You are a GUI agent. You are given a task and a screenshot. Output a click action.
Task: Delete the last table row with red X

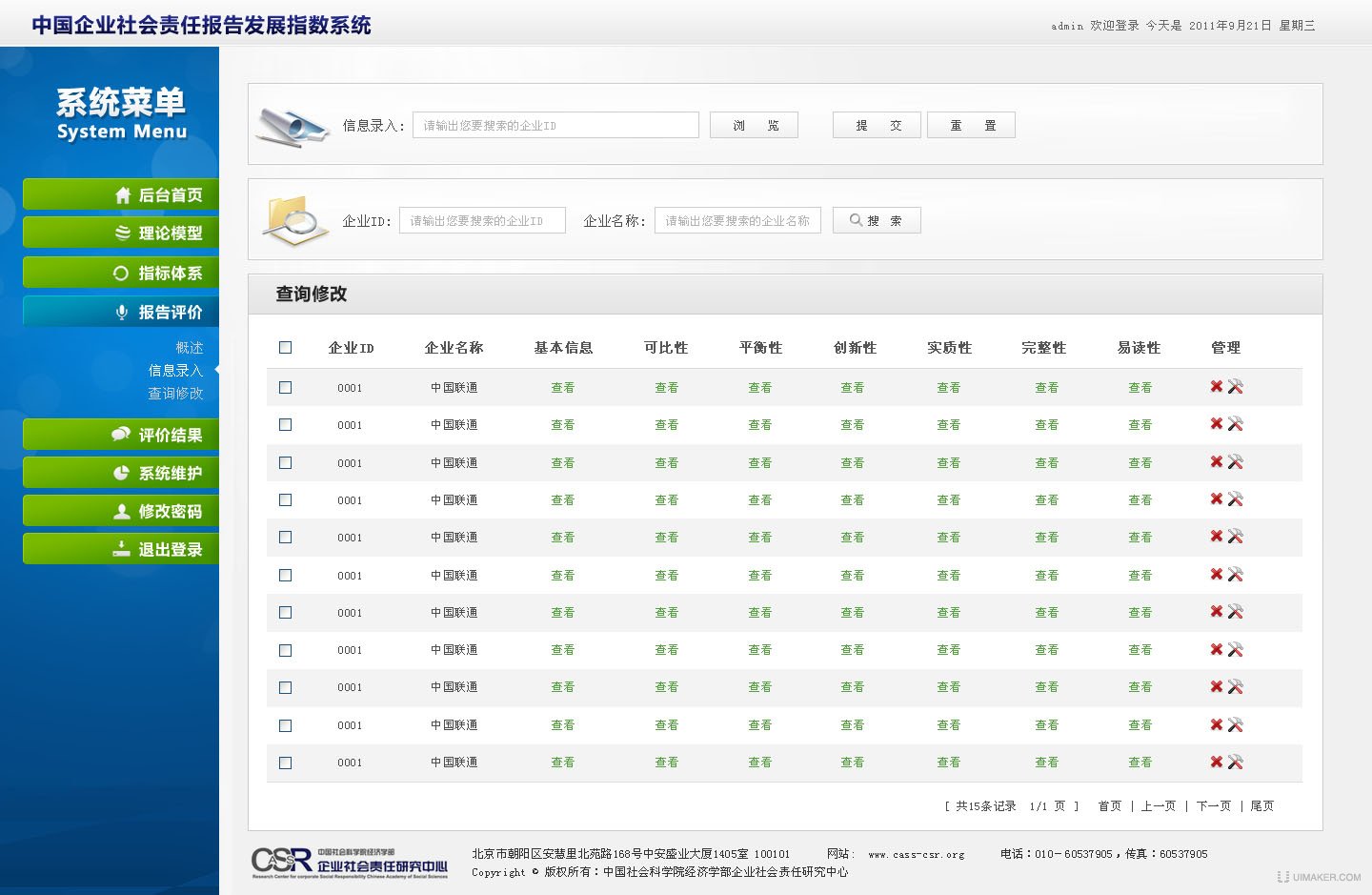(x=1217, y=762)
